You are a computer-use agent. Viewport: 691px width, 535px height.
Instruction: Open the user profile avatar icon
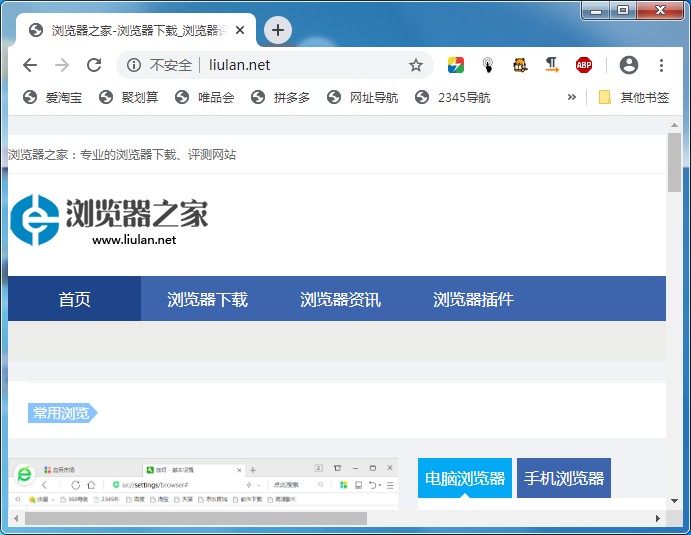[x=629, y=65]
